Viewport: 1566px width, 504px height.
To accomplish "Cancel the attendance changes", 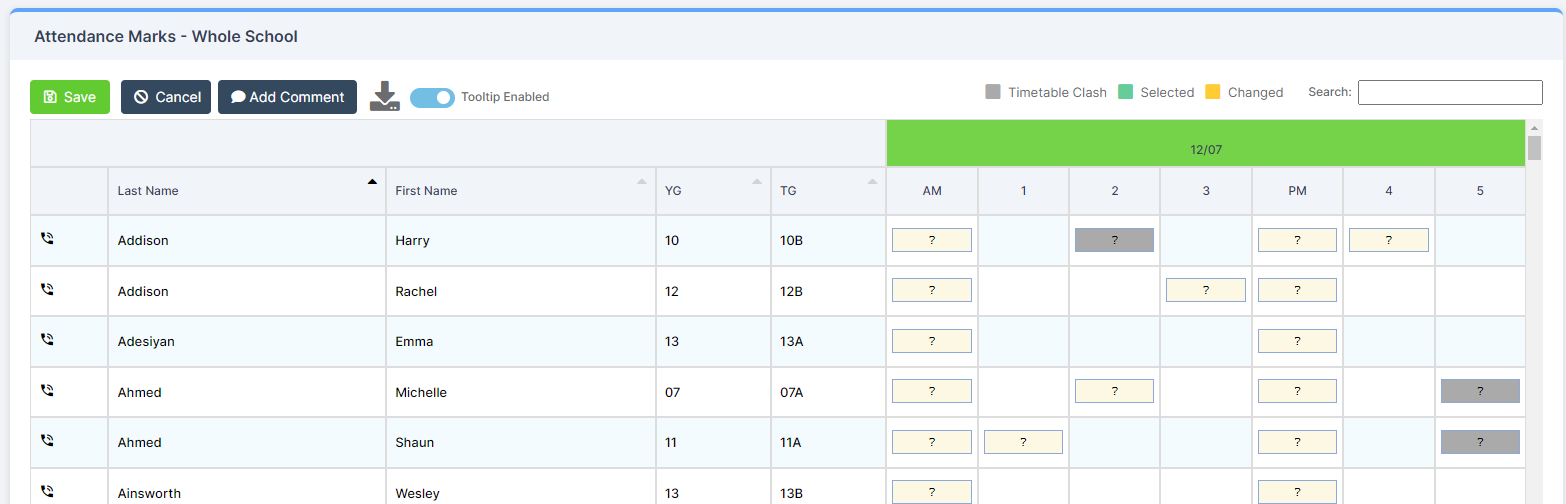I will point(166,97).
